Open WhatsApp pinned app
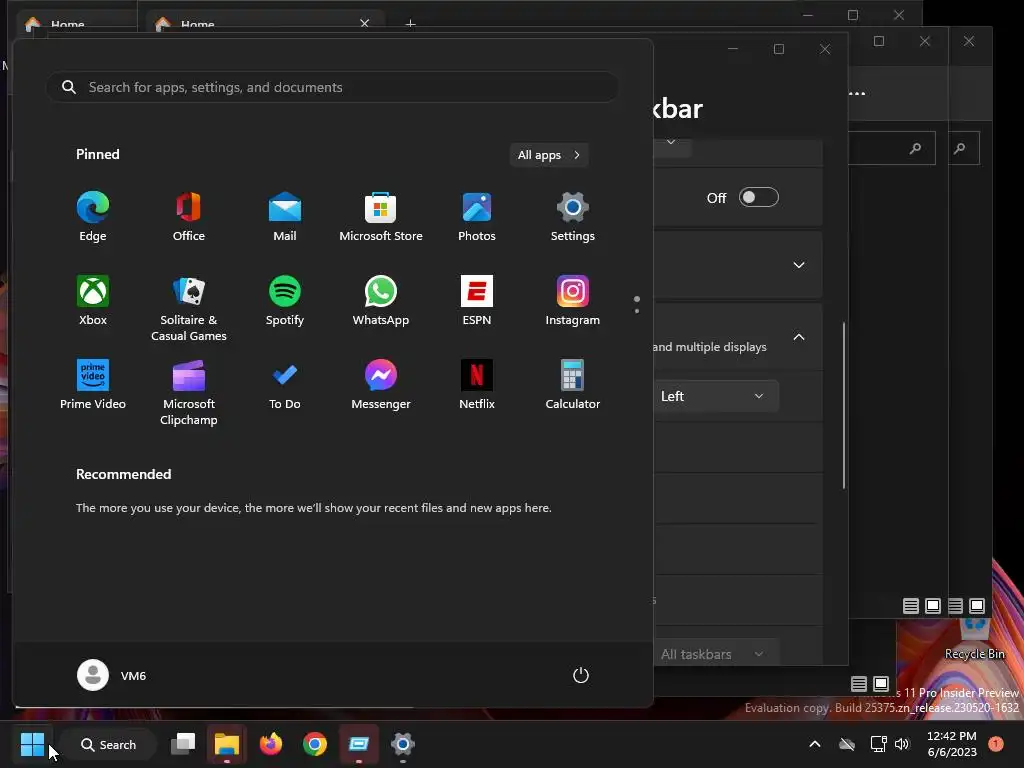The width and height of the screenshot is (1024, 768). [381, 301]
